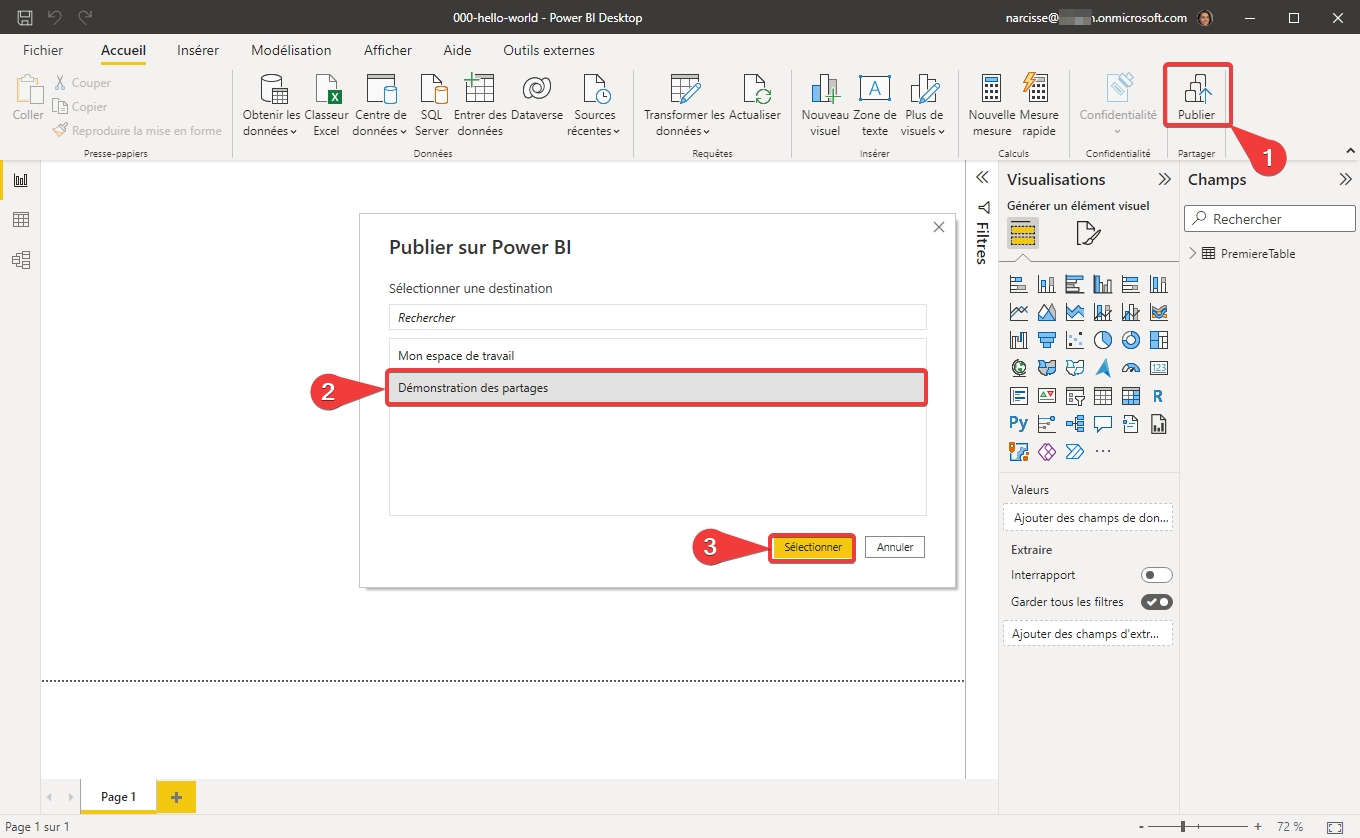
Task: Switch to the Insérer tab
Action: (198, 50)
